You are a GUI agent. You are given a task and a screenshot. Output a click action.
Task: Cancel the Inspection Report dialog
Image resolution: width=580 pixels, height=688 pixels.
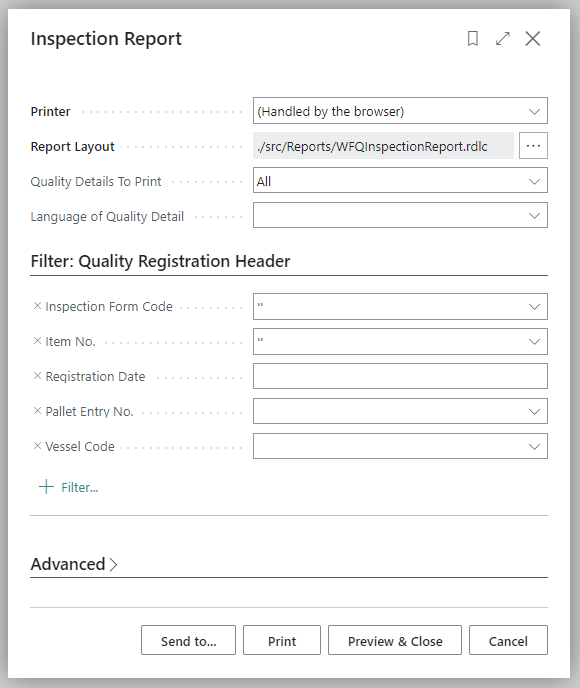(x=508, y=641)
